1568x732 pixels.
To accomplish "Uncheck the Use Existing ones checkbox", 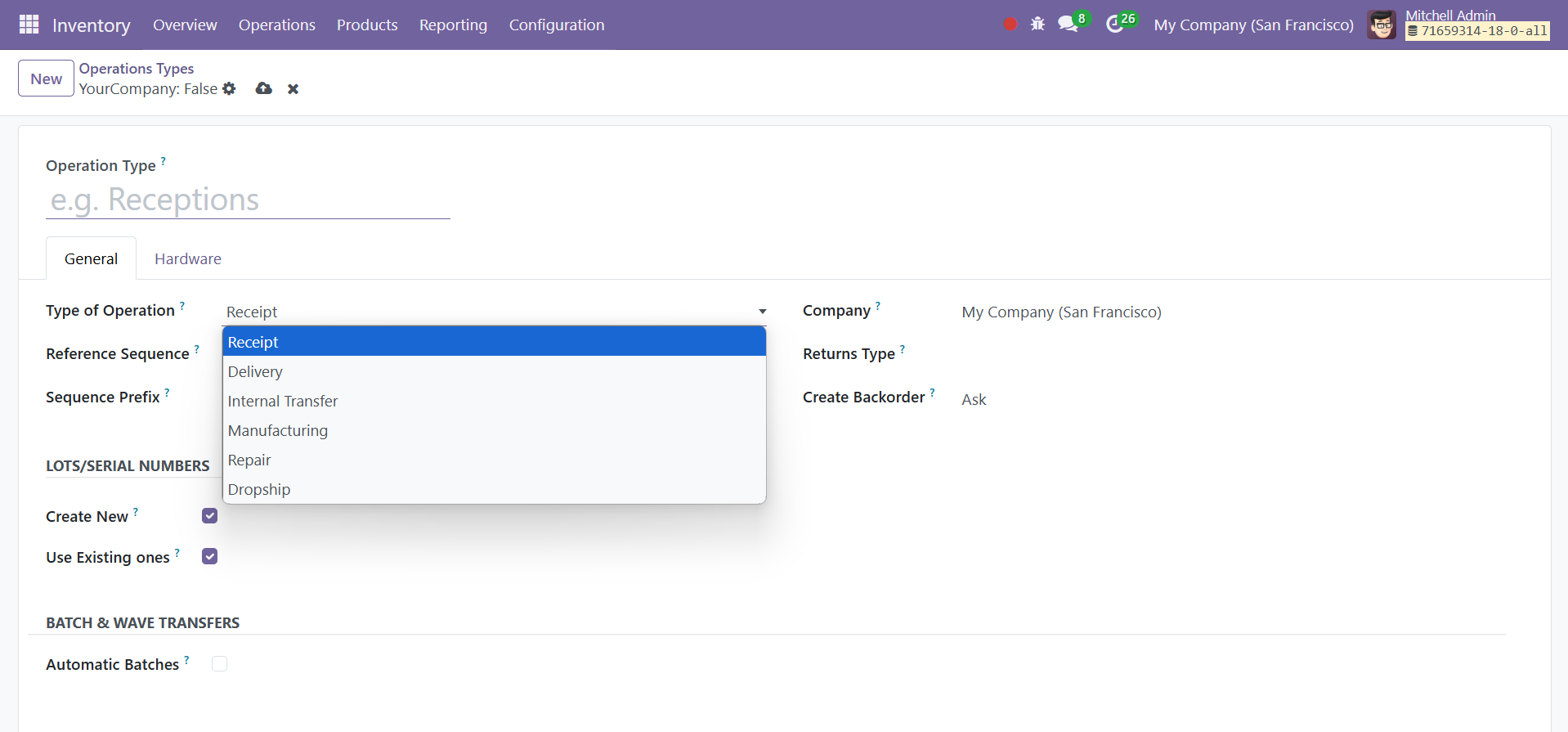I will coord(210,557).
